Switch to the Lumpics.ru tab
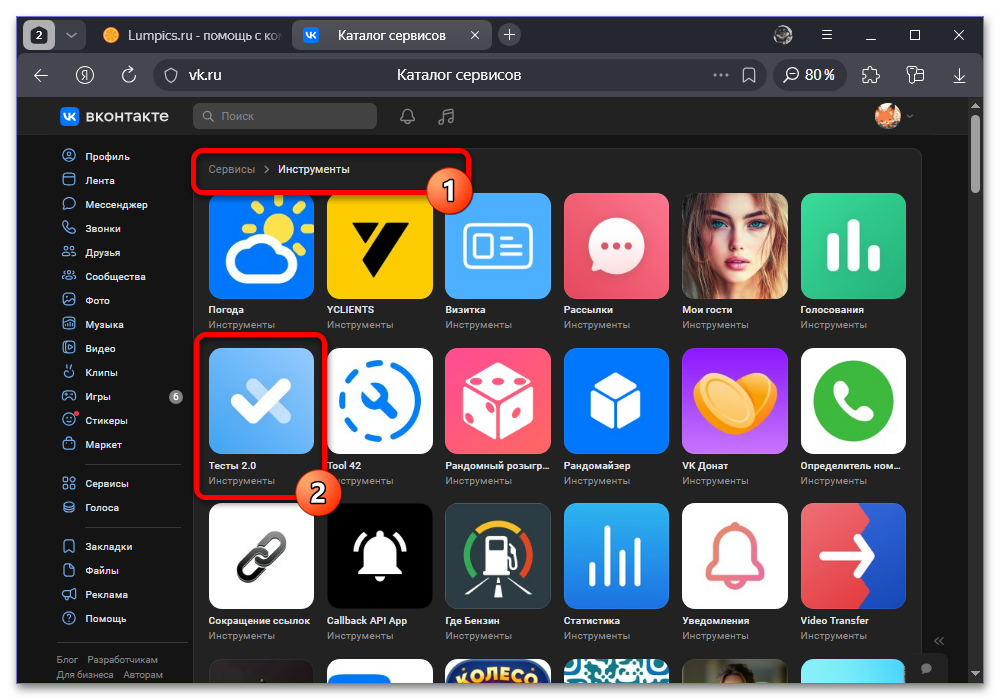This screenshot has height=700, width=1000. click(191, 35)
